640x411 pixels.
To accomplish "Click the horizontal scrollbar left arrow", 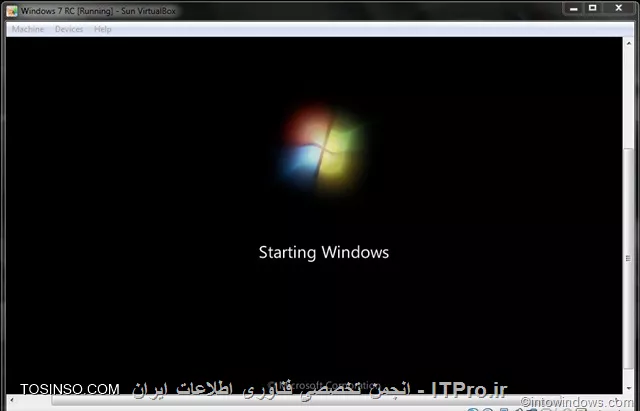I will [11, 400].
